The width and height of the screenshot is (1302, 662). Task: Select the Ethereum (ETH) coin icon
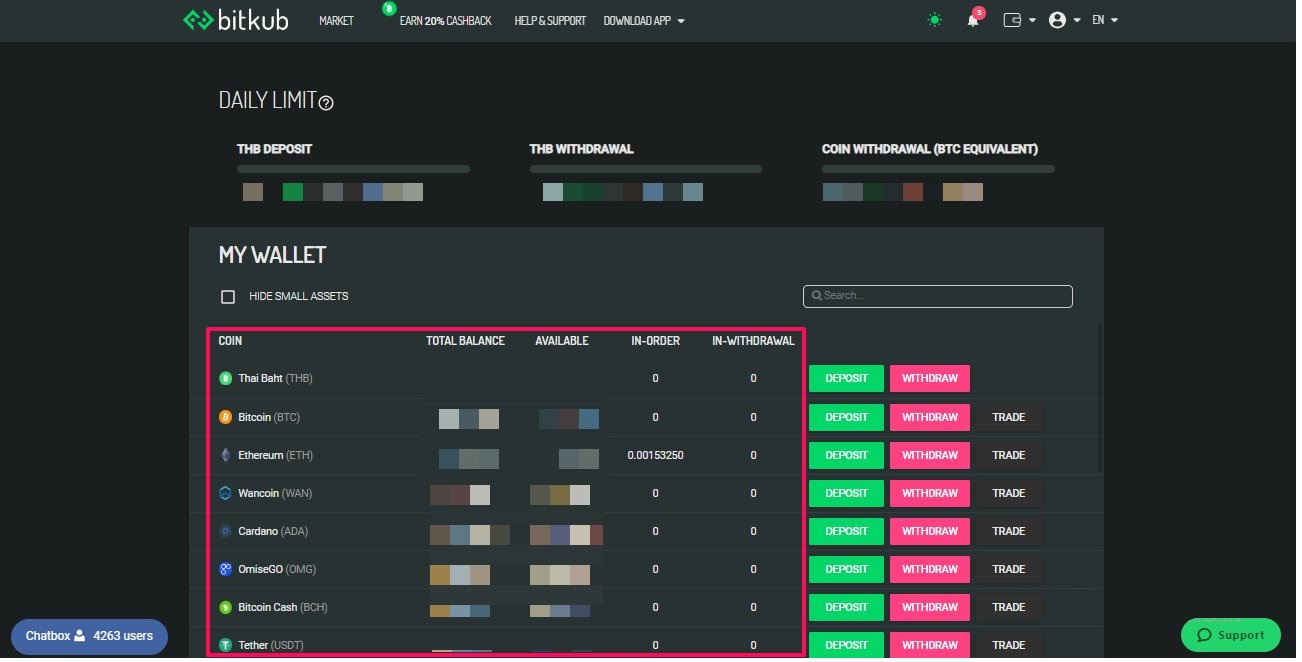(x=228, y=455)
